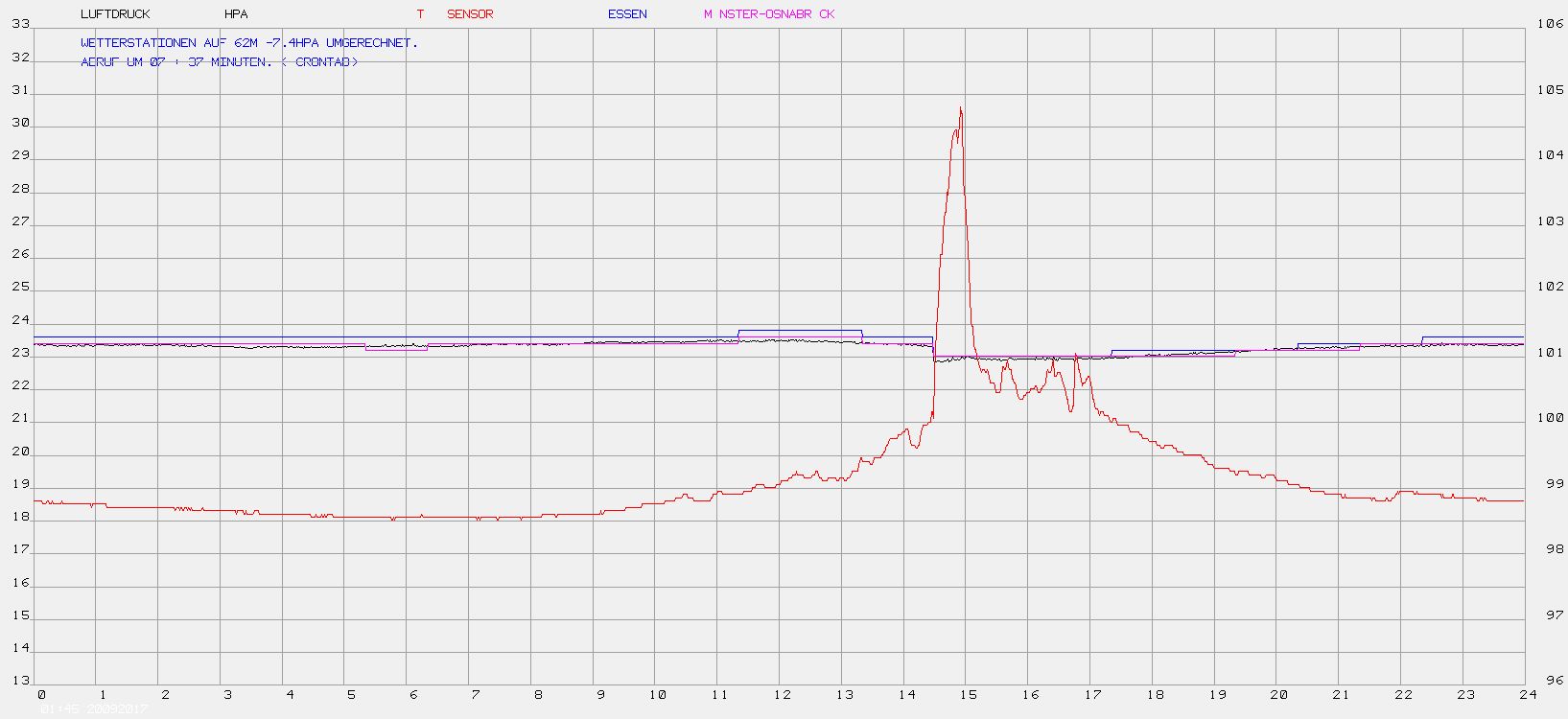Viewport: 1568px width, 719px height.
Task: Select the 101 label on the right axis
Action: coord(1551,353)
